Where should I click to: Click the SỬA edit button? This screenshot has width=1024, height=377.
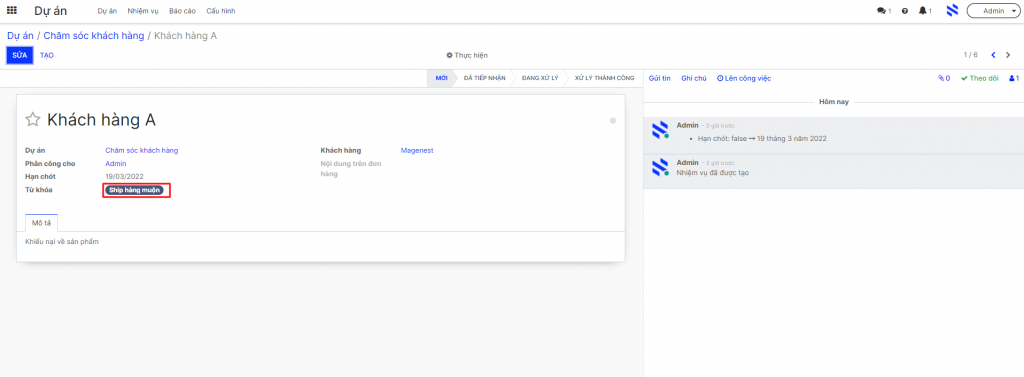(x=20, y=56)
